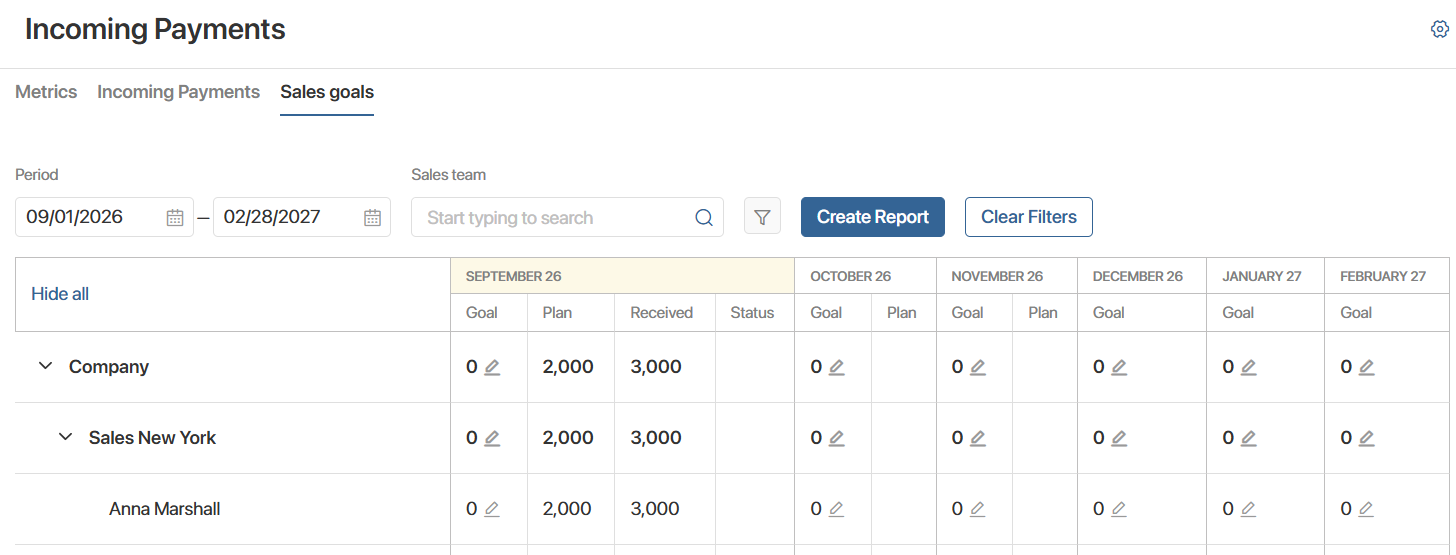Edit Sales New York September 26 goal pencil

(x=492, y=438)
